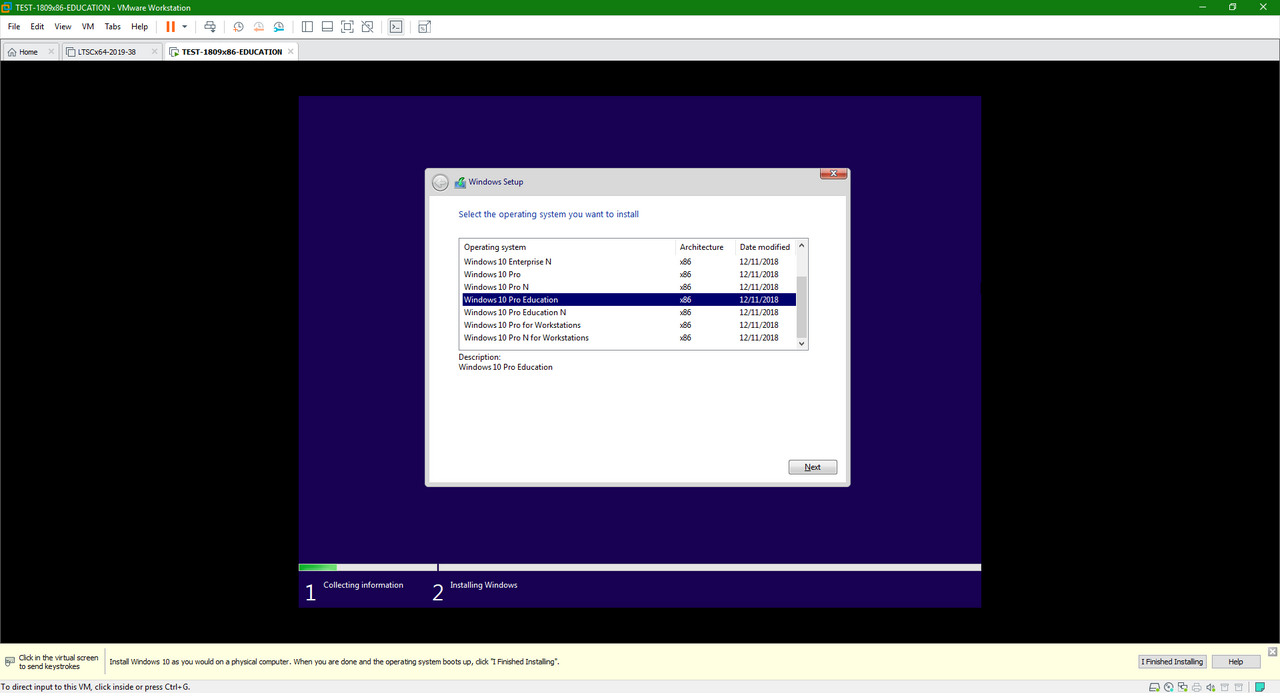Image resolution: width=1280 pixels, height=693 pixels.
Task: Open the Edit menu
Action: pos(37,27)
